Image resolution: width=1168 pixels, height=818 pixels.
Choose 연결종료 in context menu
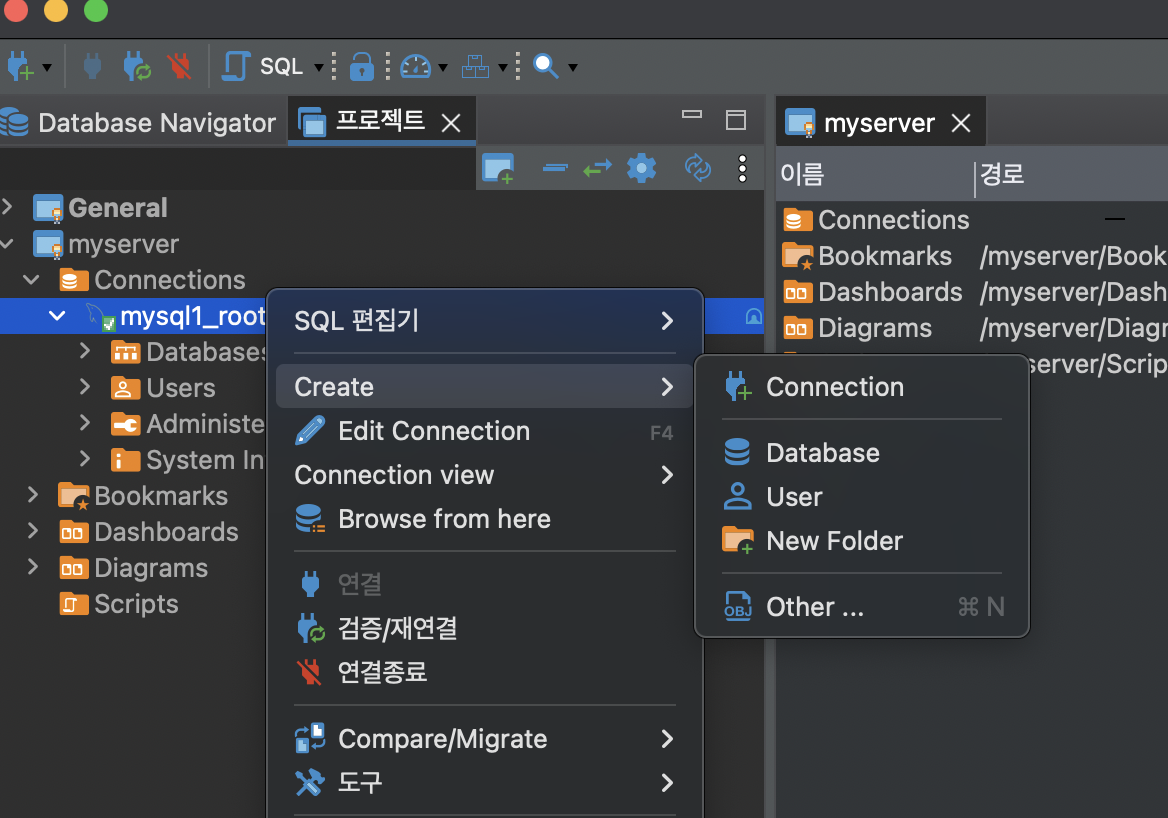click(484, 672)
